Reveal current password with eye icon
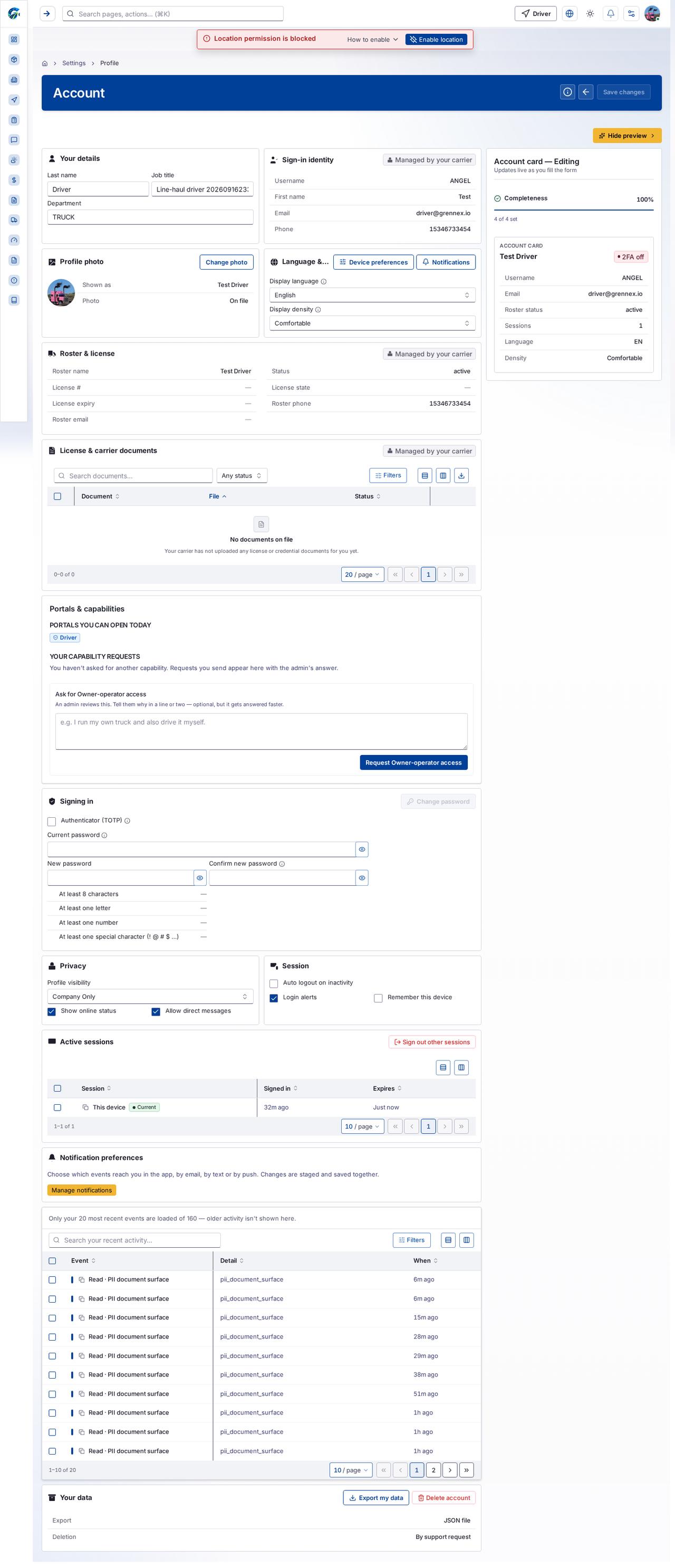This screenshot has width=675, height=1568. (362, 849)
